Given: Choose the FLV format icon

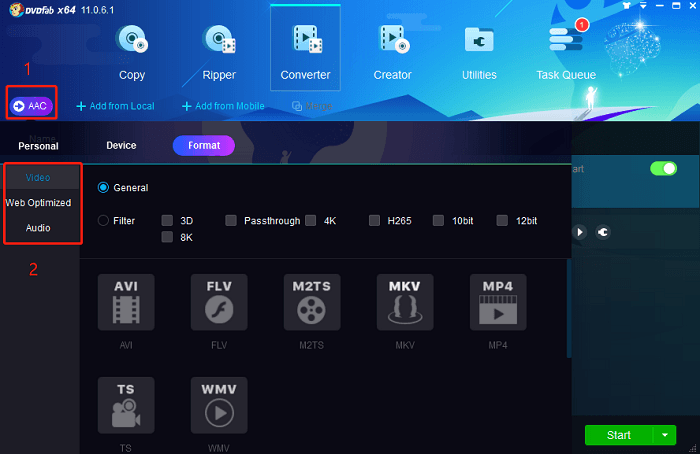Looking at the screenshot, I should (x=219, y=302).
